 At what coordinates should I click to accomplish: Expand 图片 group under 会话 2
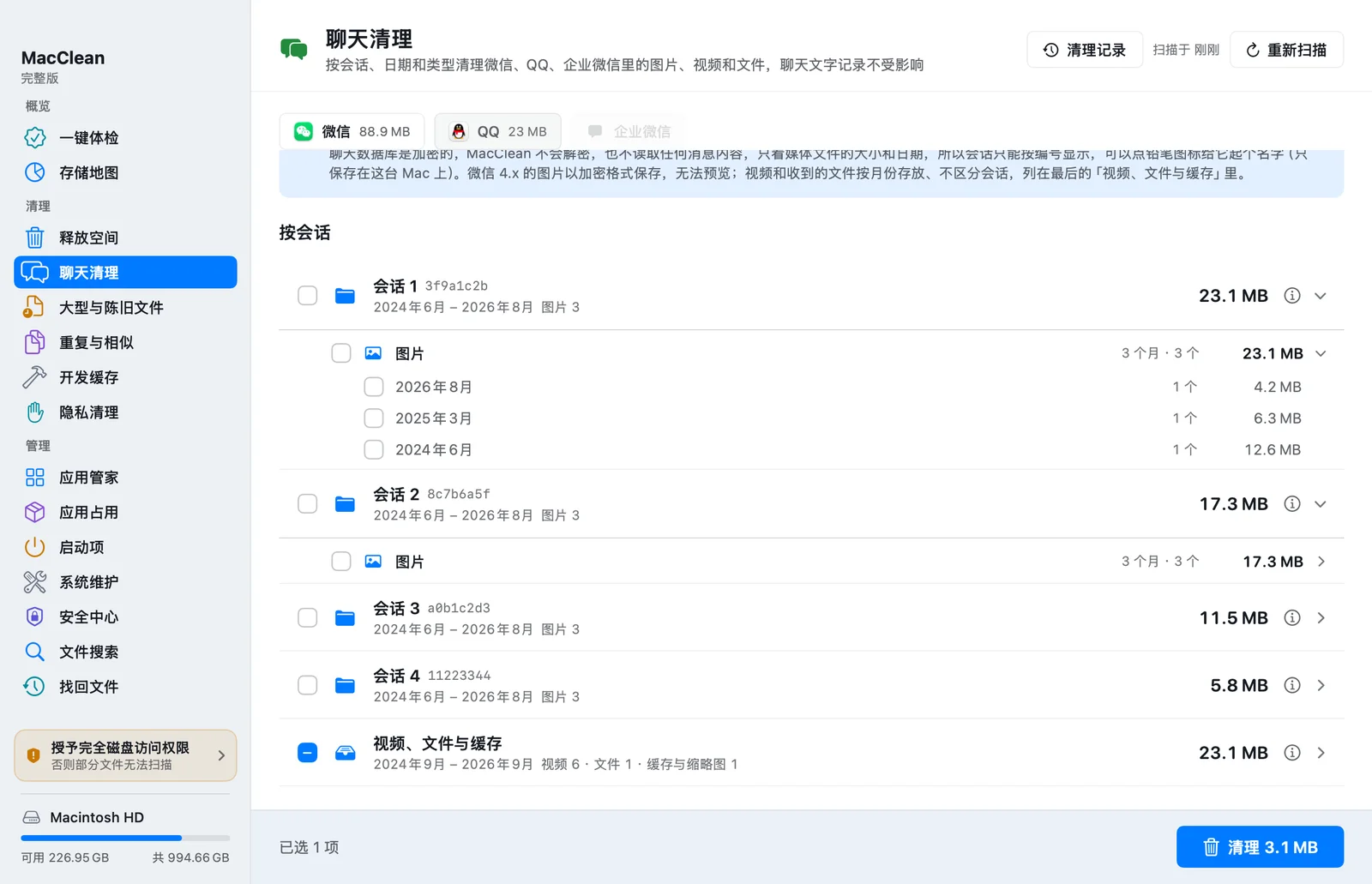pyautogui.click(x=1321, y=562)
